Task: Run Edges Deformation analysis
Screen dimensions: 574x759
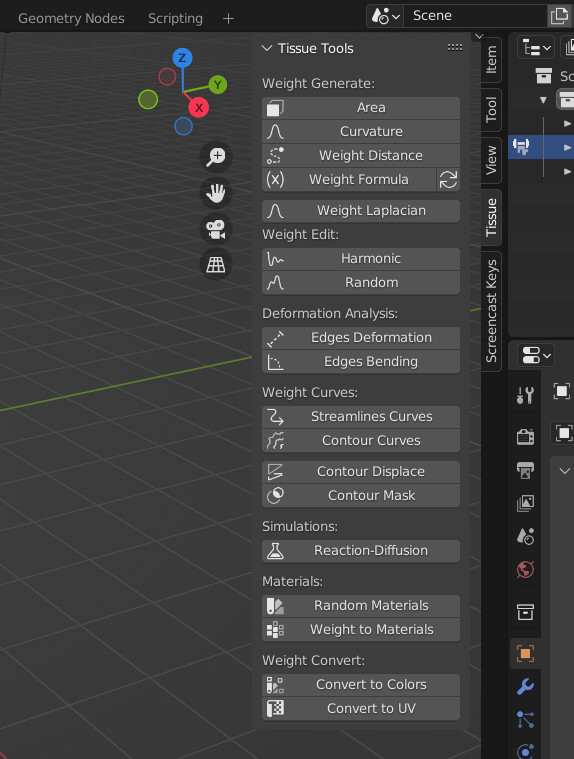Action: pyautogui.click(x=361, y=338)
